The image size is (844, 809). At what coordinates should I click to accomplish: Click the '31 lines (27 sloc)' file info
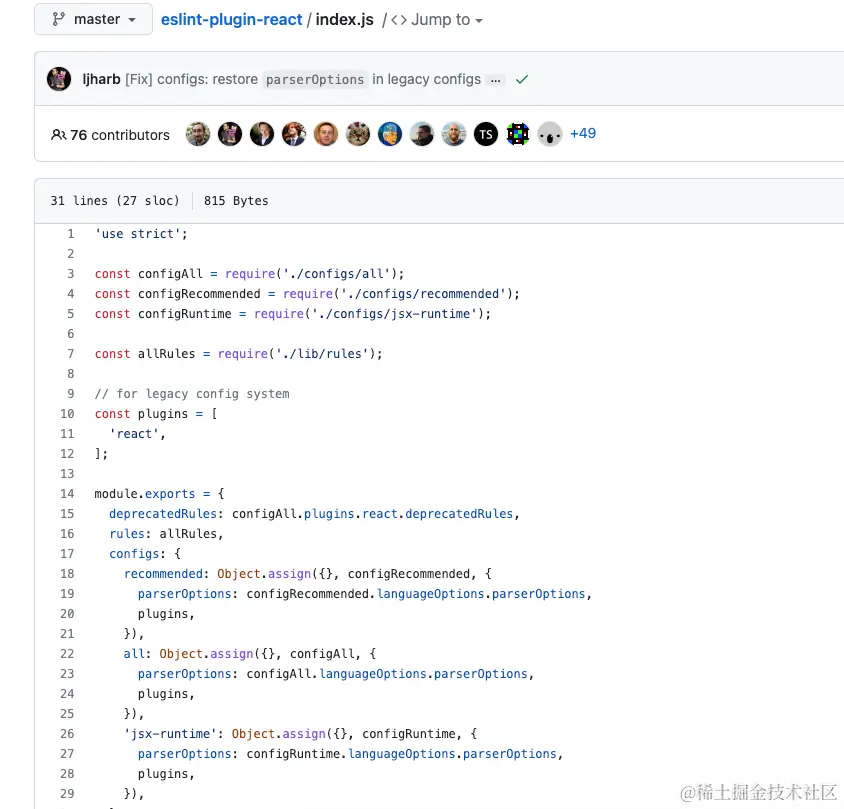pyautogui.click(x=115, y=201)
